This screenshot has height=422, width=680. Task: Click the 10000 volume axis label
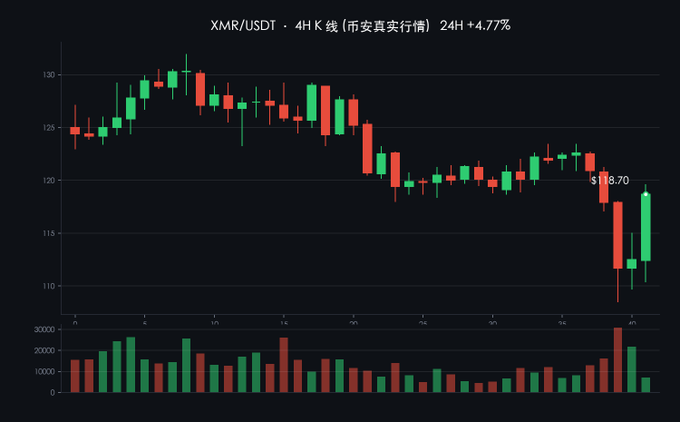point(45,372)
